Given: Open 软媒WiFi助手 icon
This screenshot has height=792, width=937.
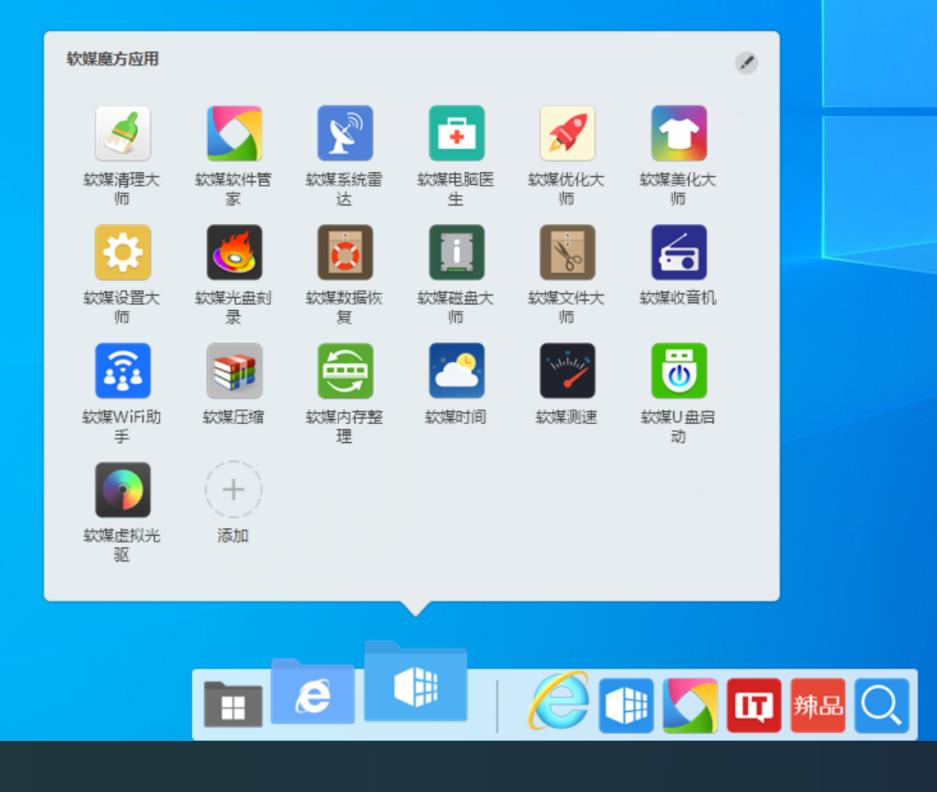Looking at the screenshot, I should pyautogui.click(x=123, y=371).
